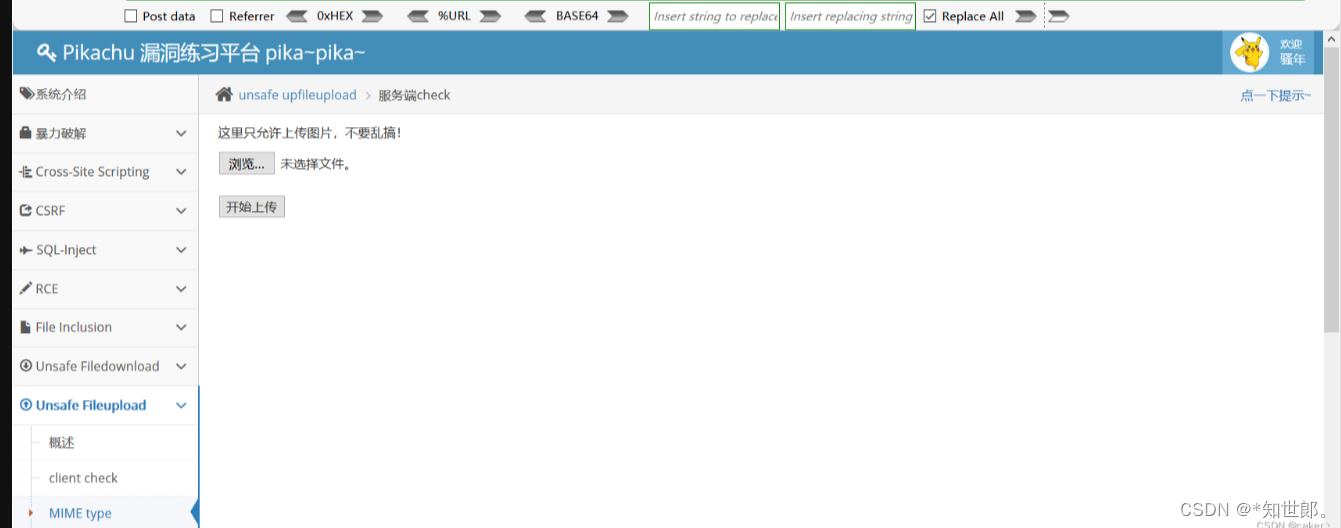Click the Pikachu avatar image
Image resolution: width=1341 pixels, height=528 pixels.
click(1249, 52)
